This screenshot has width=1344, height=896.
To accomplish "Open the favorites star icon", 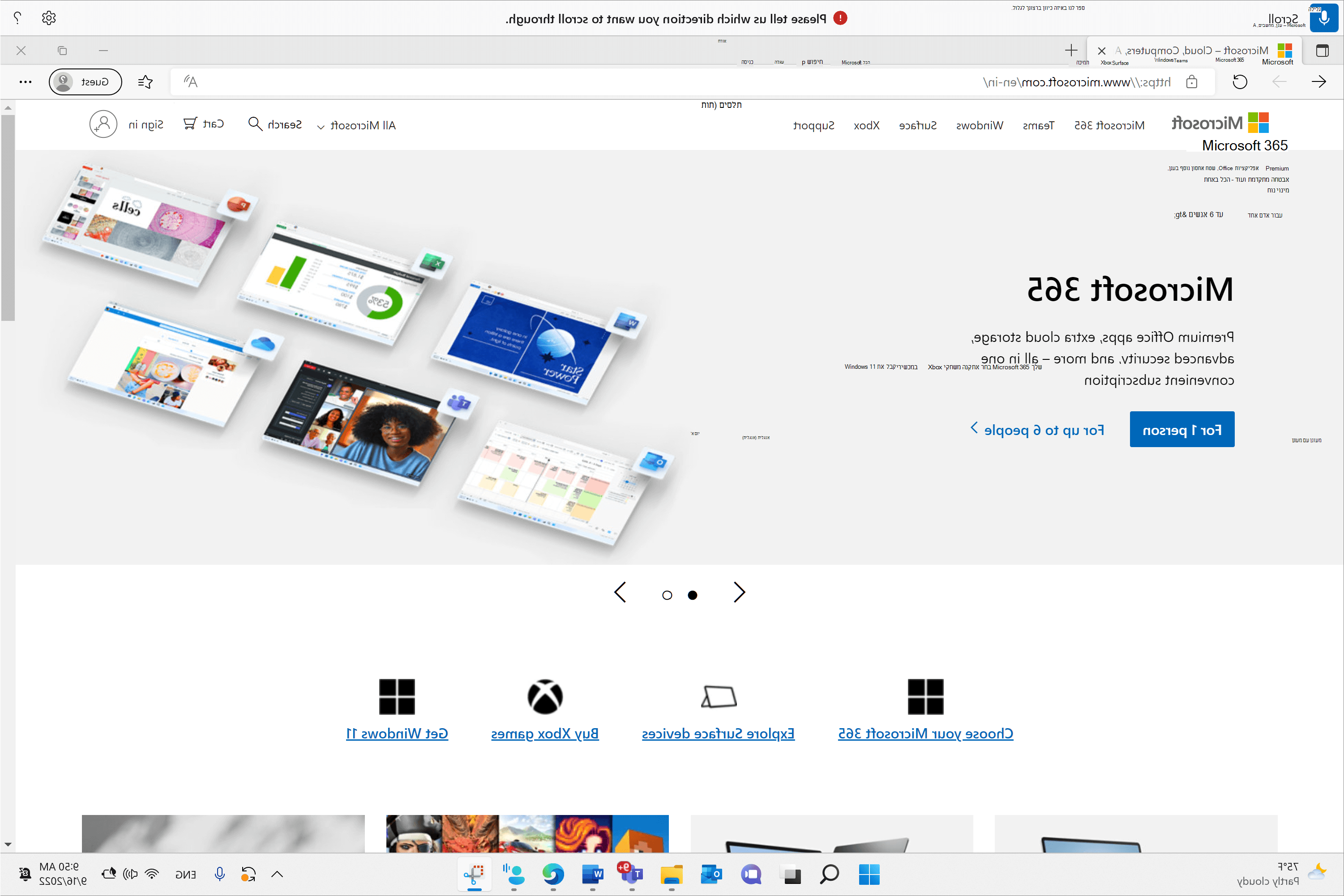I will tap(145, 82).
